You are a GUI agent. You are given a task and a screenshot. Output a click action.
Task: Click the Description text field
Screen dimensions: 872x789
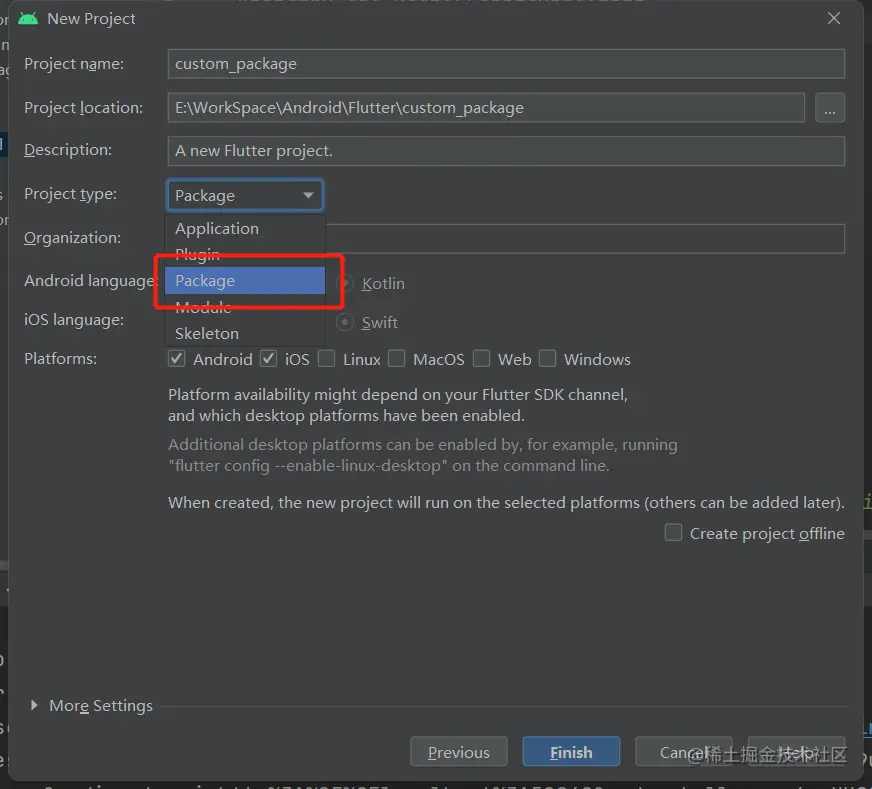[x=506, y=151]
